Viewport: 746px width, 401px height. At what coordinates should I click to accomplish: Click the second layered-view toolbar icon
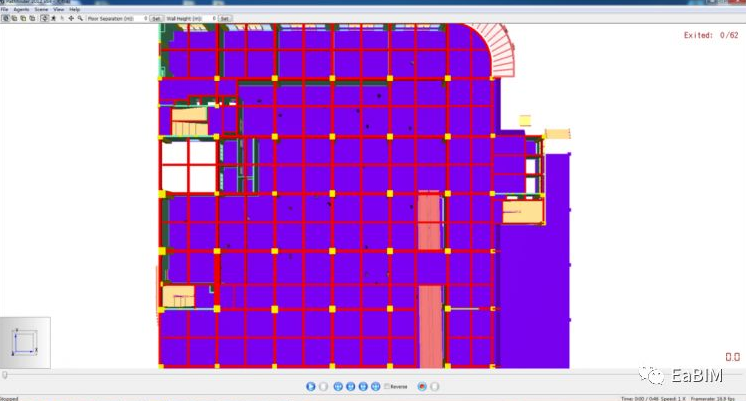[14, 19]
